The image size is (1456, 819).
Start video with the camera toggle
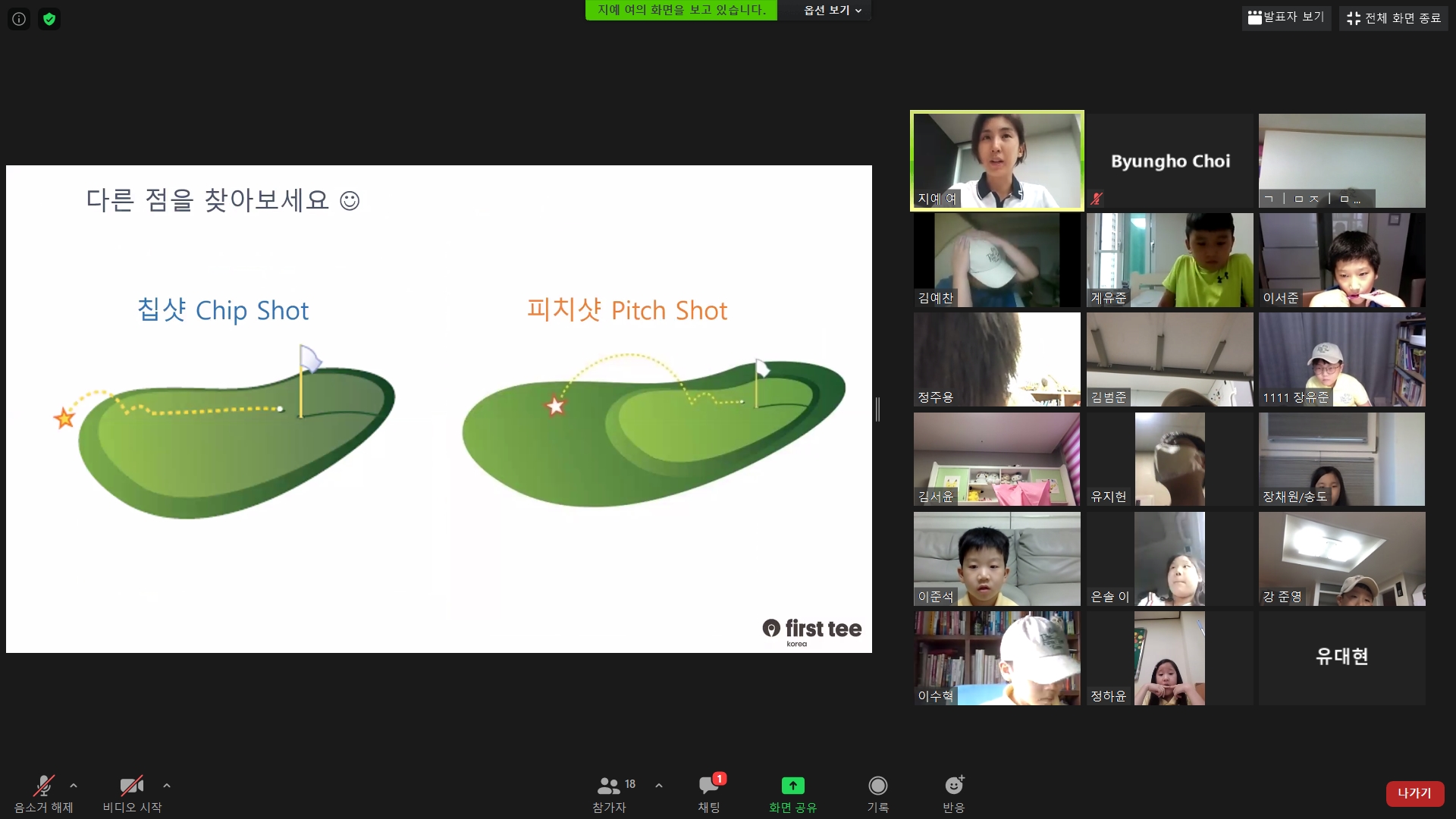[x=131, y=786]
